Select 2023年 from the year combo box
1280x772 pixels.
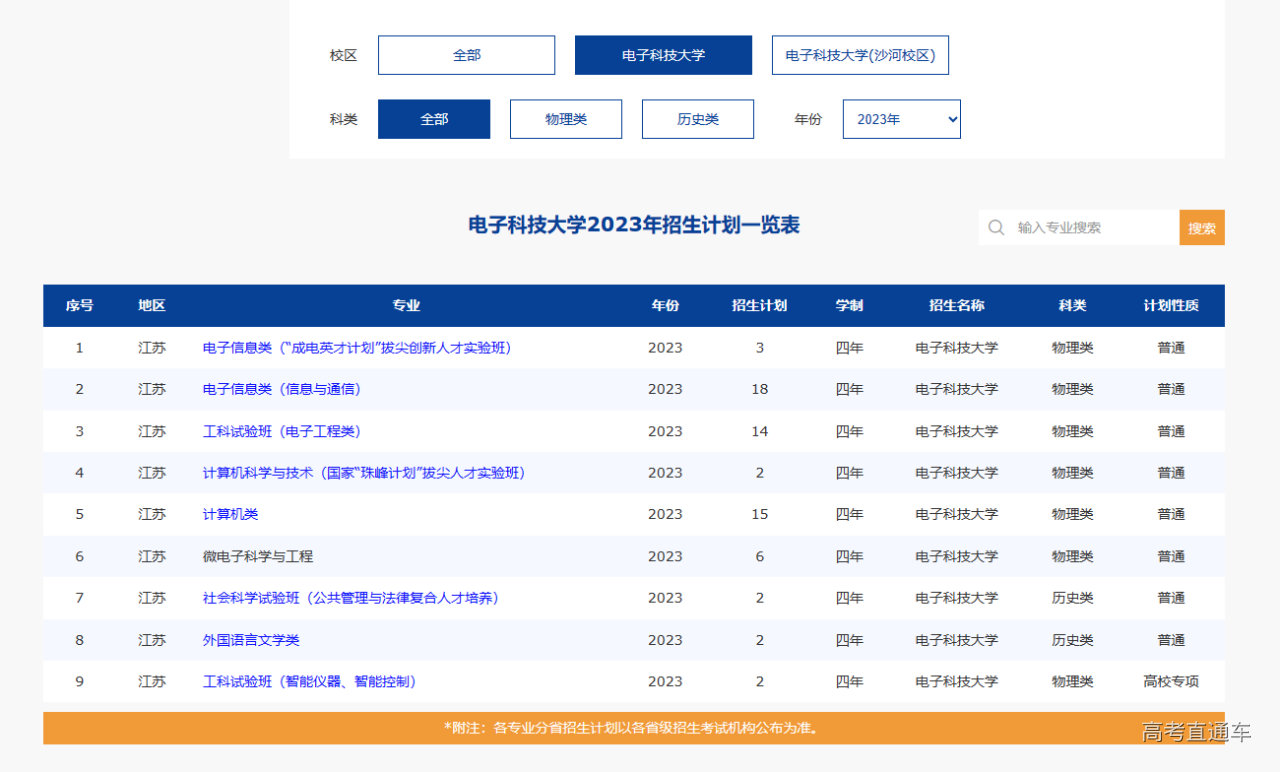click(x=901, y=118)
